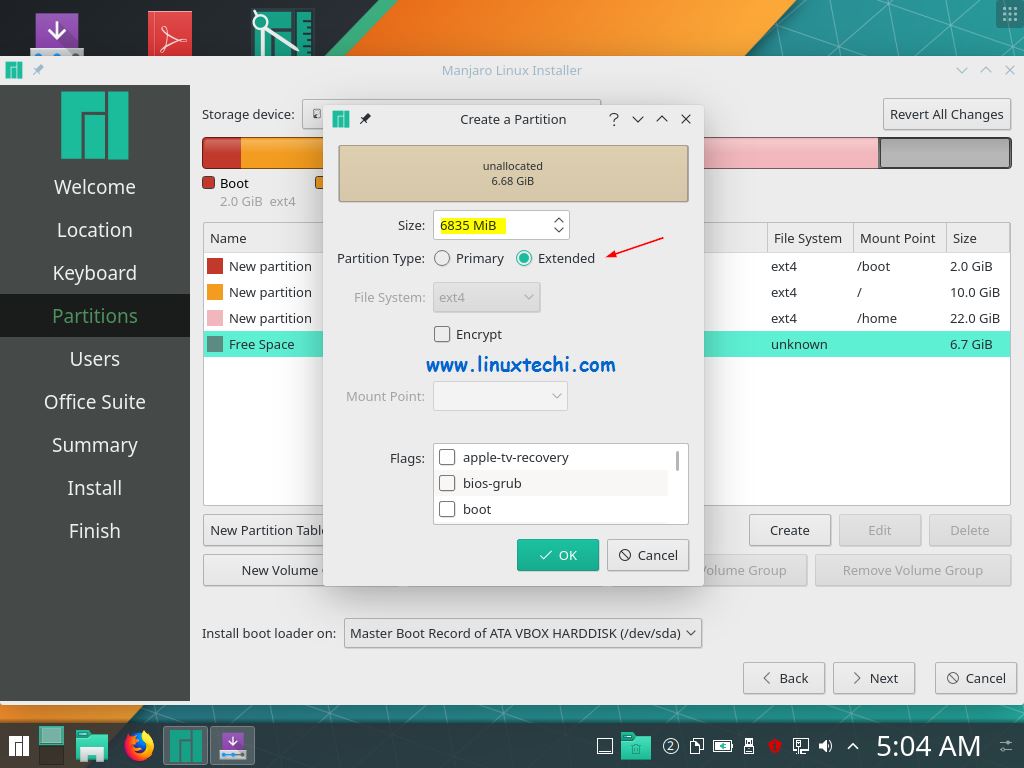Screen dimensions: 1024x768
Task: Increase the partition size with the stepper arrow
Action: click(559, 219)
